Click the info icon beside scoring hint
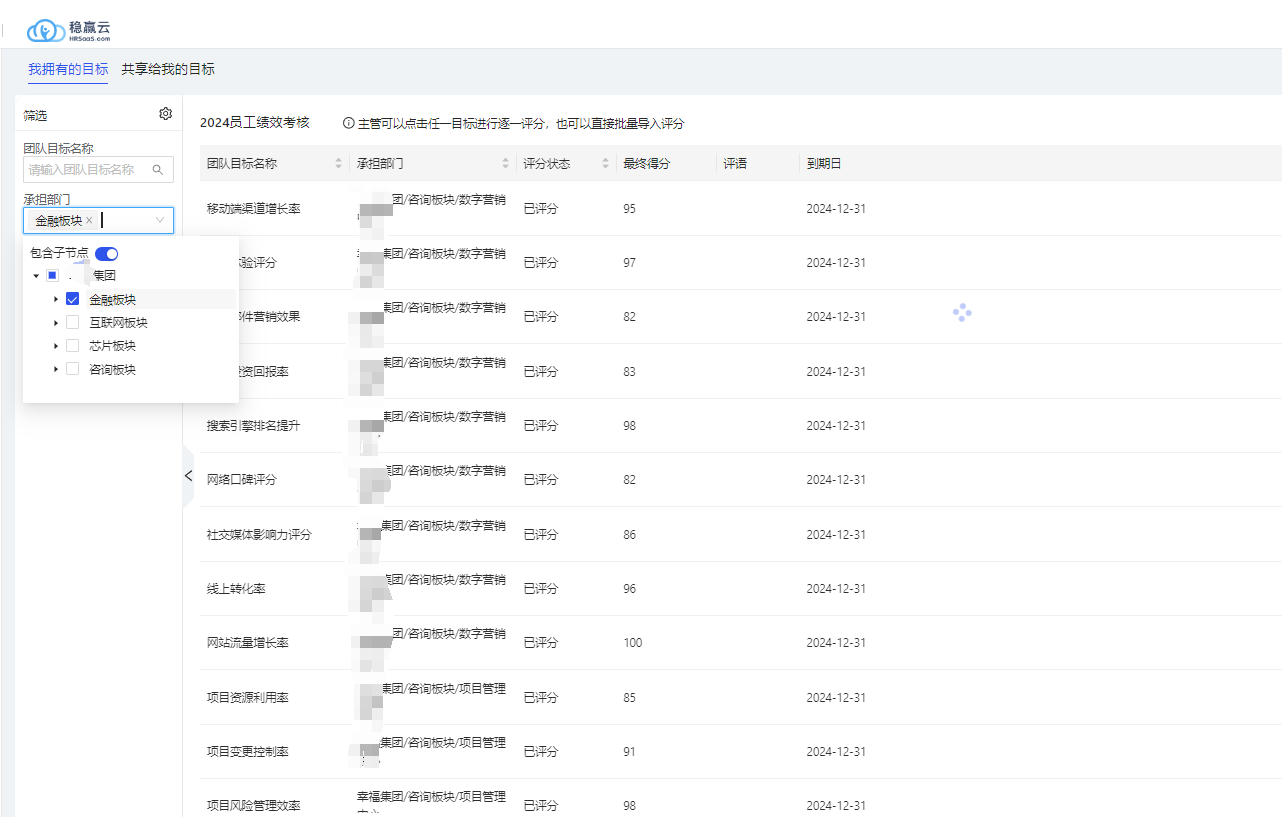 348,124
